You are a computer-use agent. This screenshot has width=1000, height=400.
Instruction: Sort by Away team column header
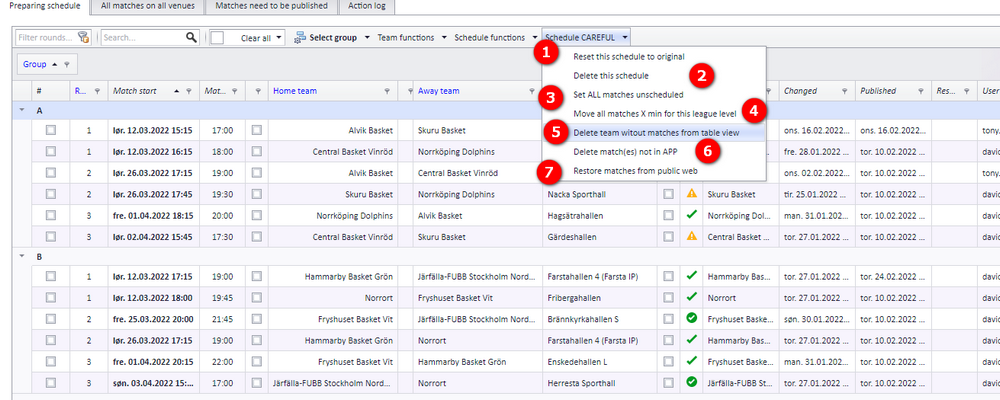tap(439, 91)
